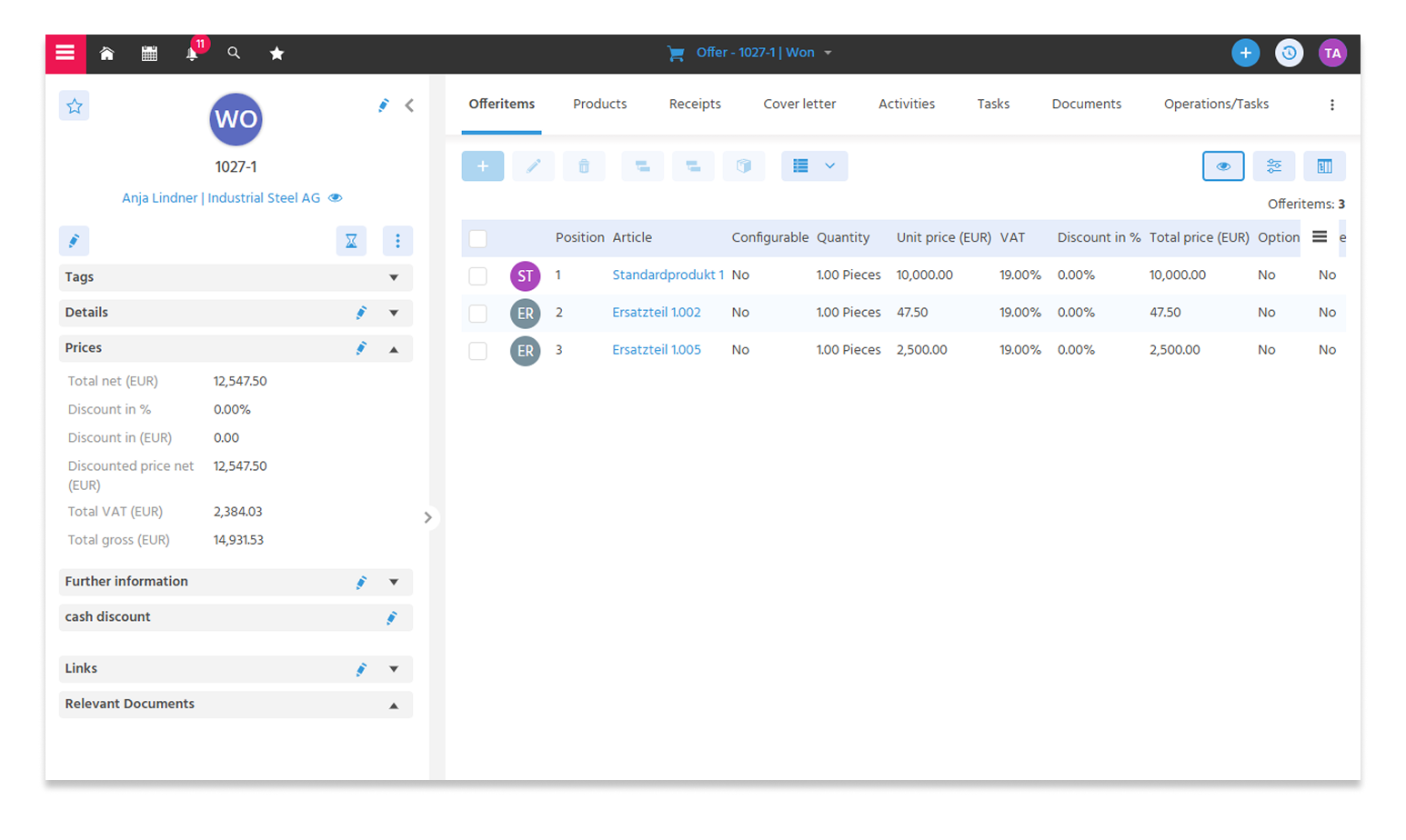The image size is (1406, 840).
Task: Tick the checkbox for Ersatzteil 1.005 row
Action: click(x=477, y=350)
